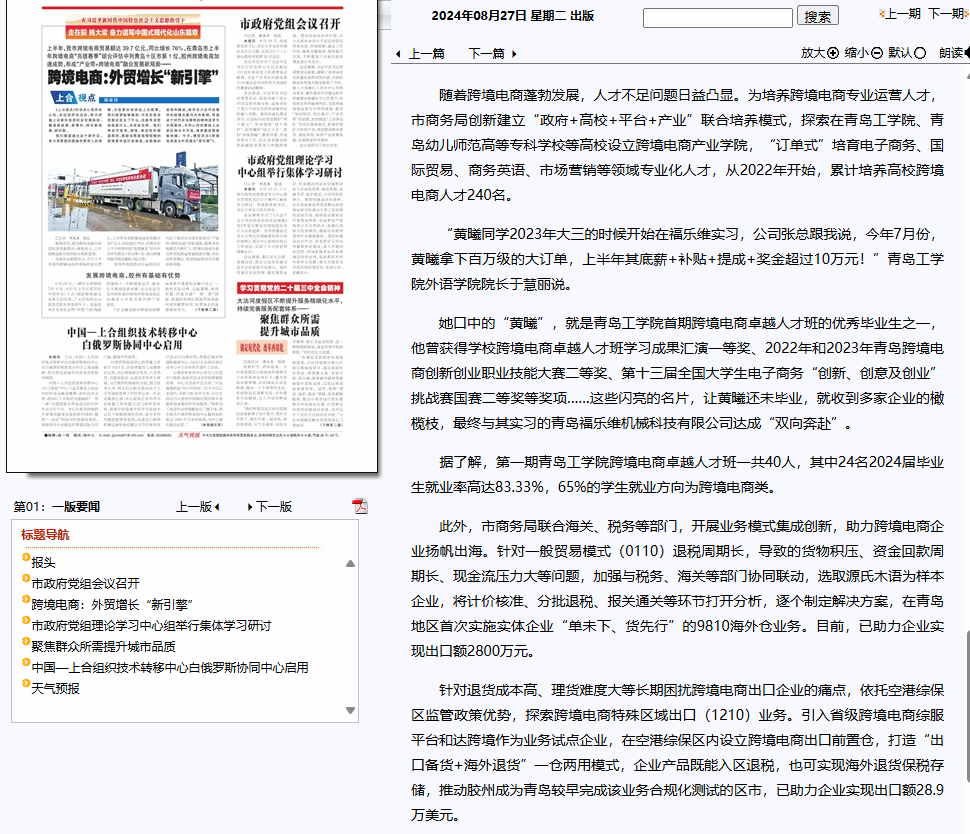This screenshot has width=970, height=834.
Task: Click the 默认 default size circle icon
Action: [x=919, y=53]
